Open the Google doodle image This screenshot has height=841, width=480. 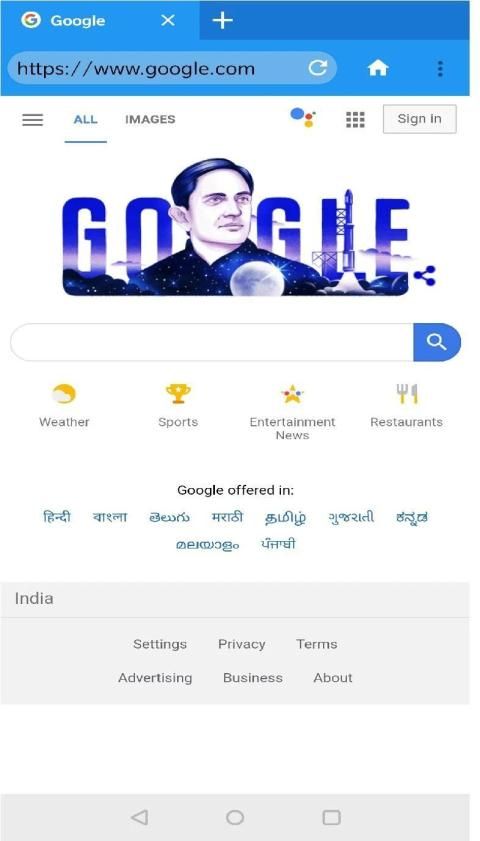coord(236,227)
